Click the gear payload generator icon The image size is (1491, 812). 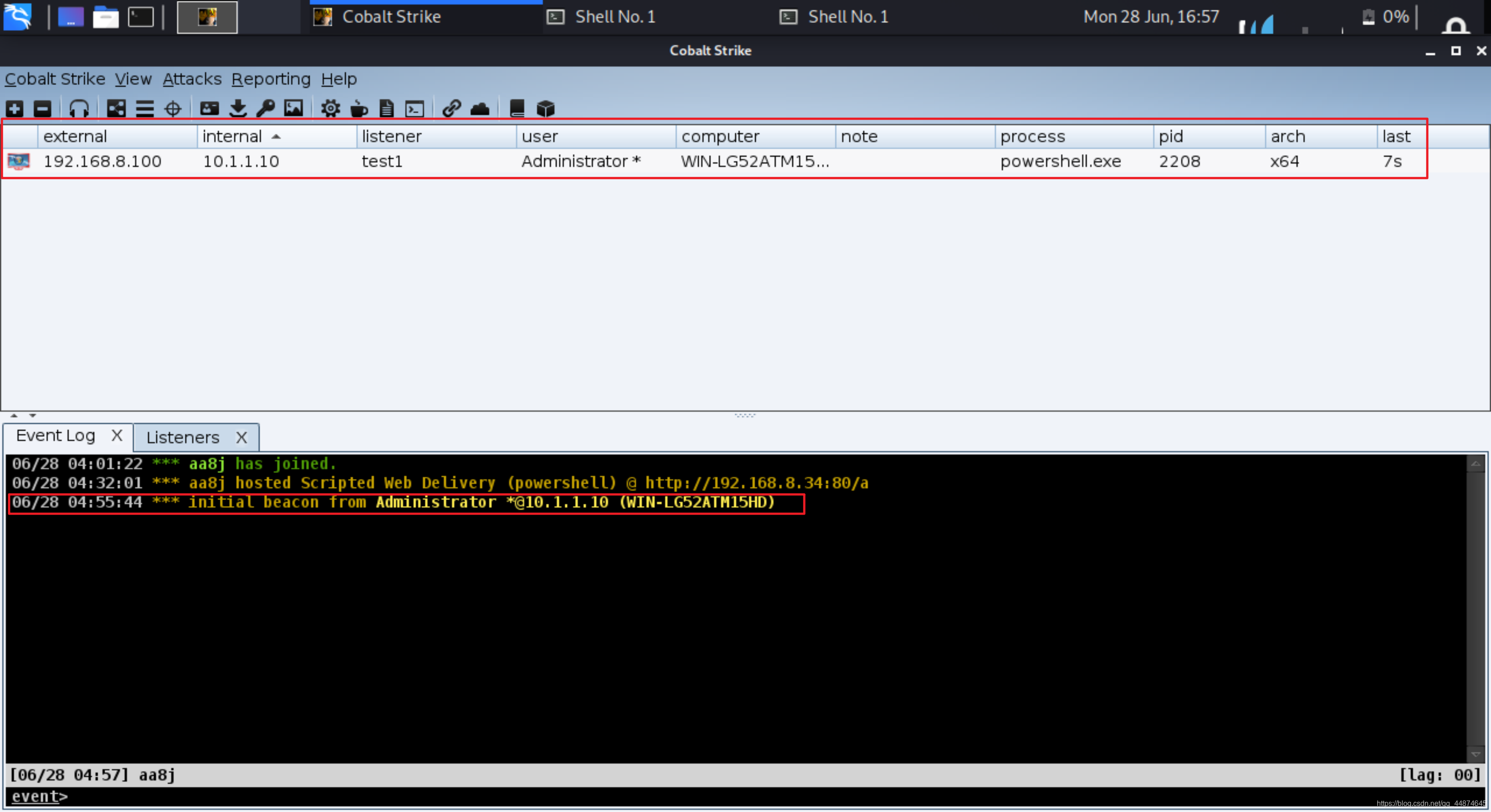click(330, 108)
